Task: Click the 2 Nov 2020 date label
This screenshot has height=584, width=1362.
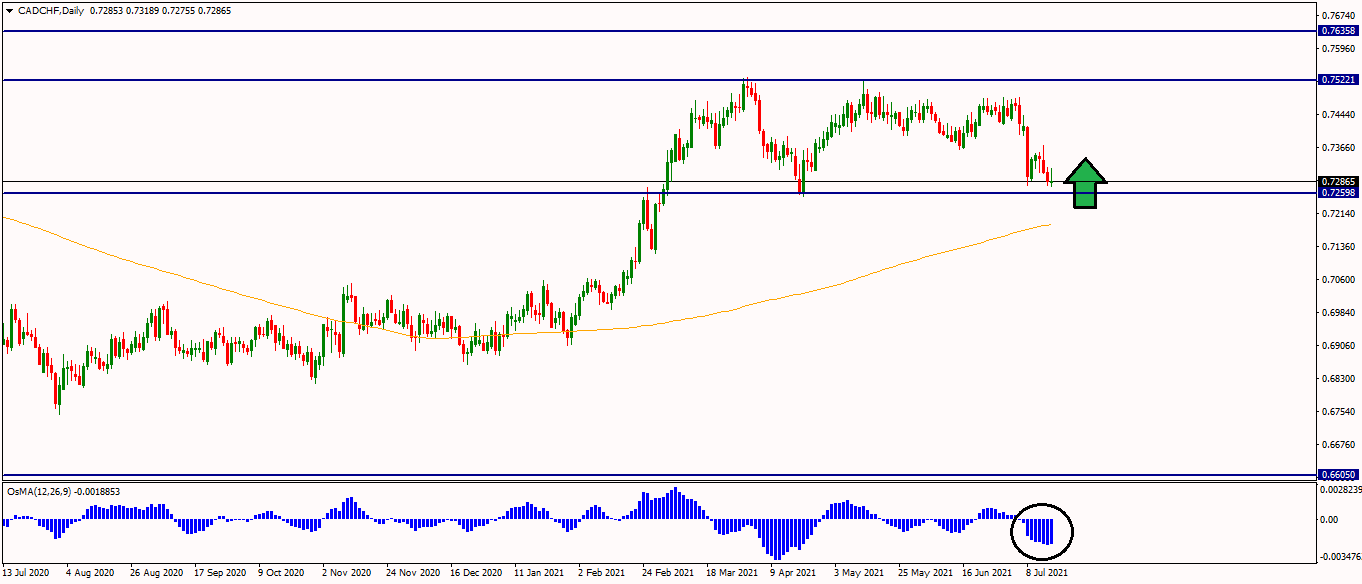Action: click(x=346, y=574)
